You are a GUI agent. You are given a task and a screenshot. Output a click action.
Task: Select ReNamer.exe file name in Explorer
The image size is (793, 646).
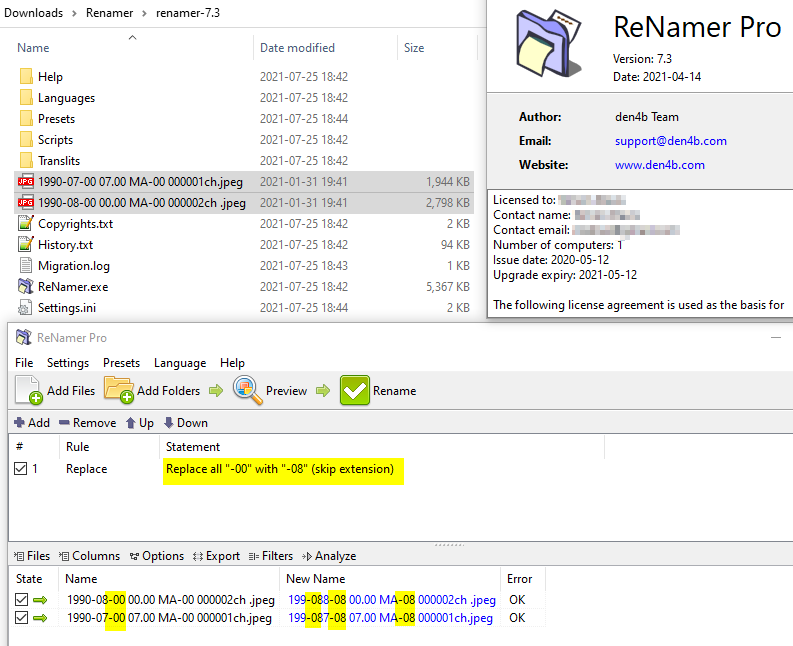point(73,287)
